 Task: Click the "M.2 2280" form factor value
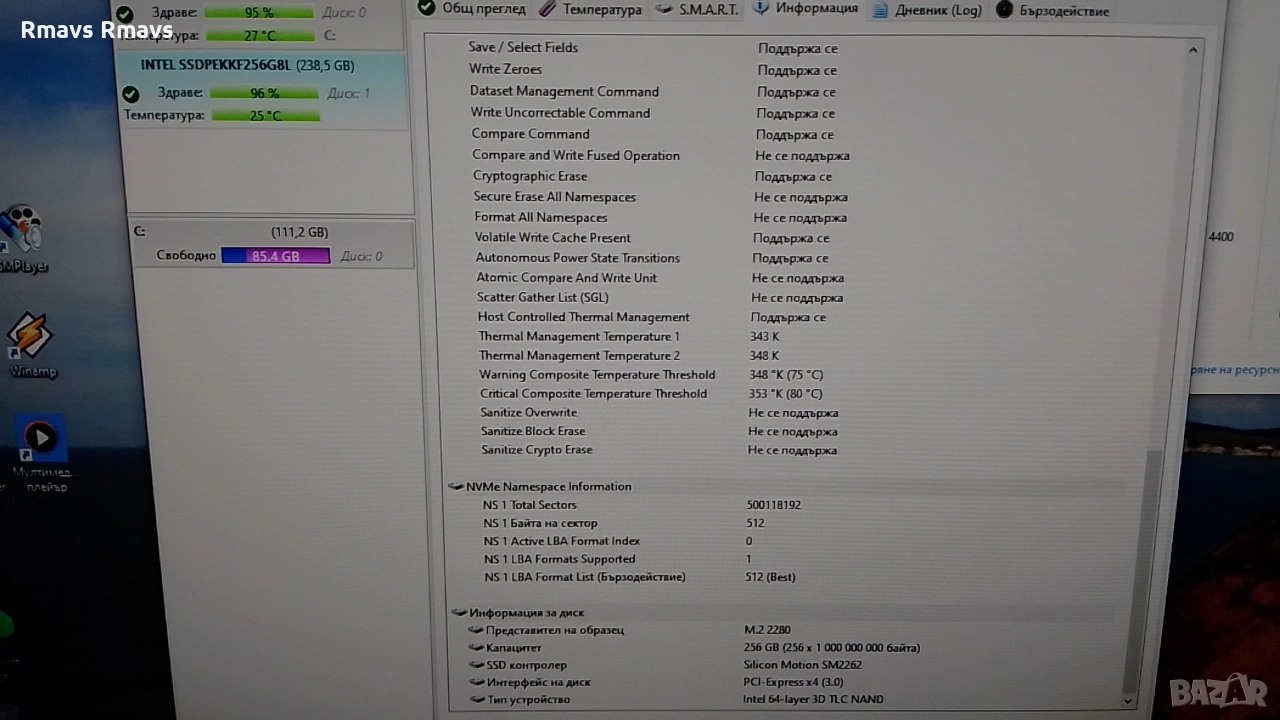[767, 630]
